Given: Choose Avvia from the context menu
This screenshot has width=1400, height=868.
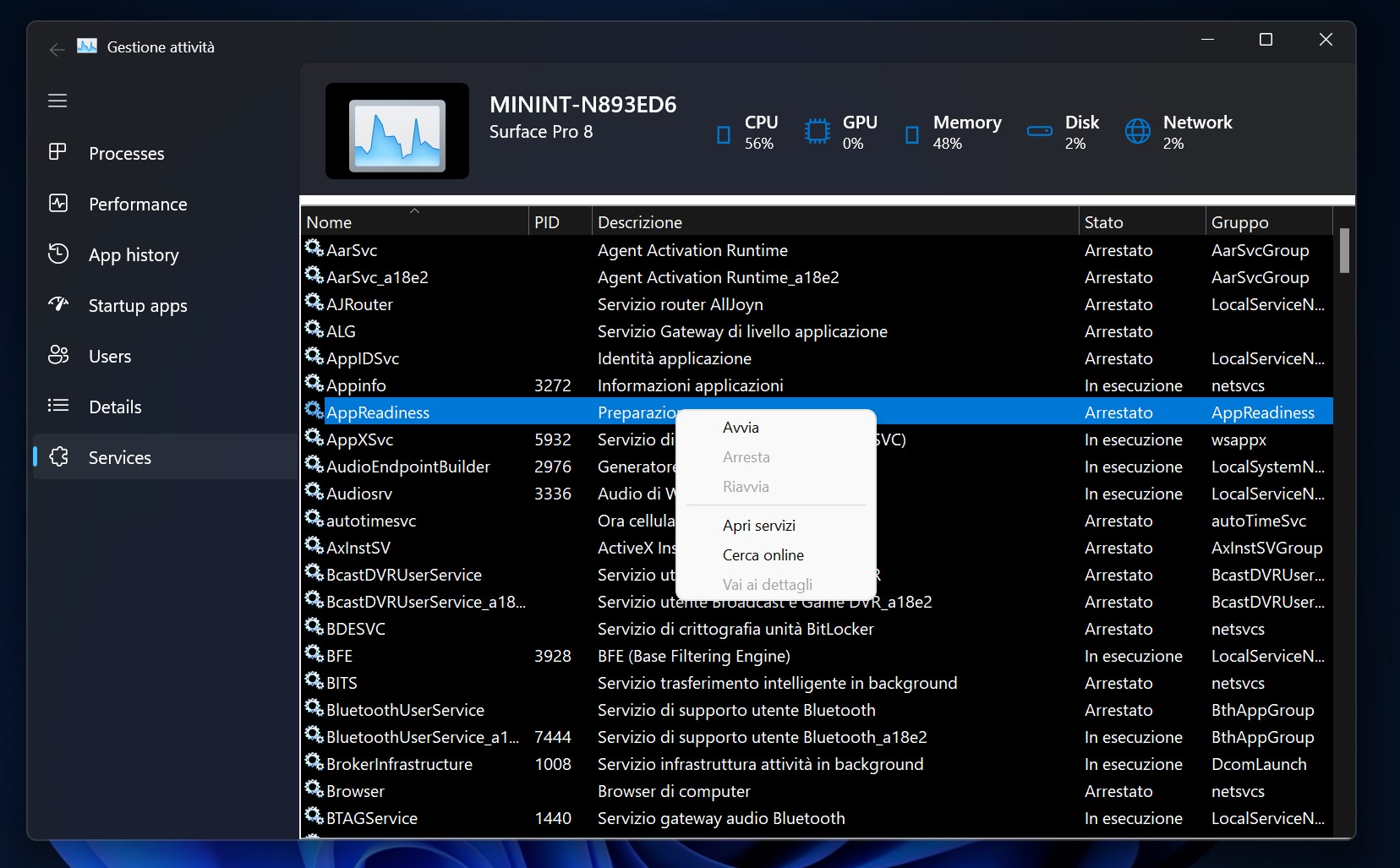Looking at the screenshot, I should (741, 428).
